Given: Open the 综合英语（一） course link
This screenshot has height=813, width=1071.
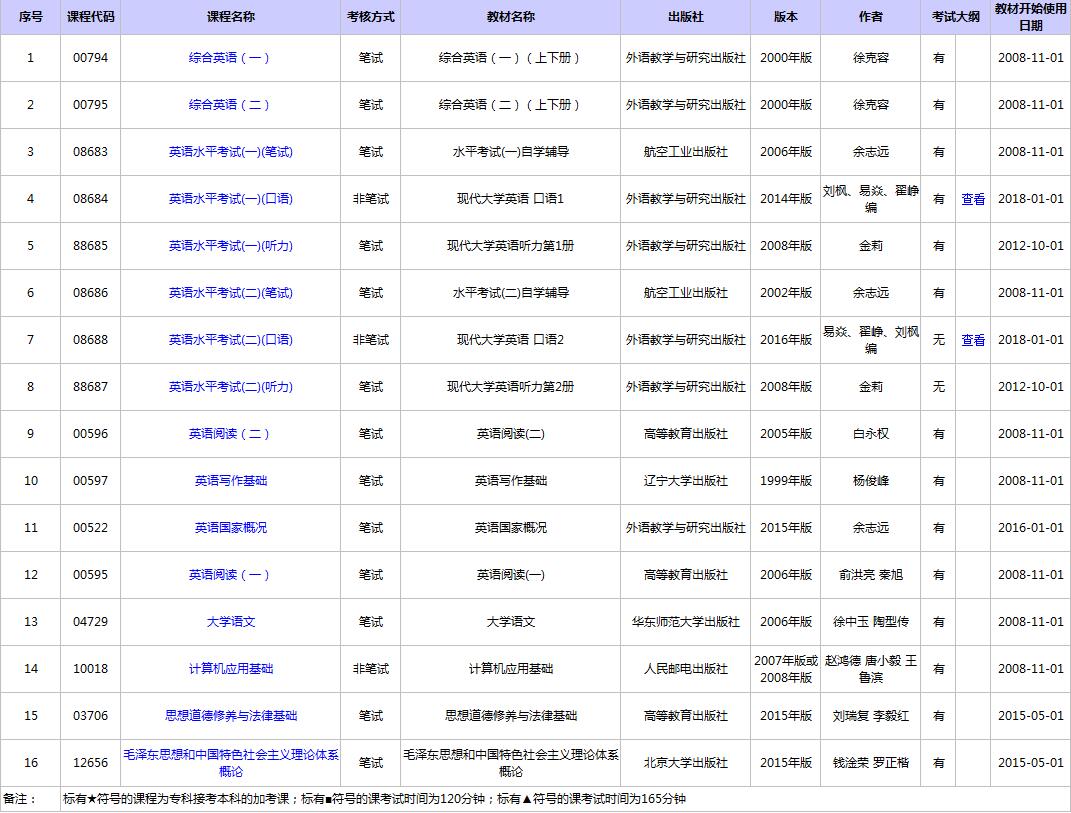Looking at the screenshot, I should click(x=230, y=58).
